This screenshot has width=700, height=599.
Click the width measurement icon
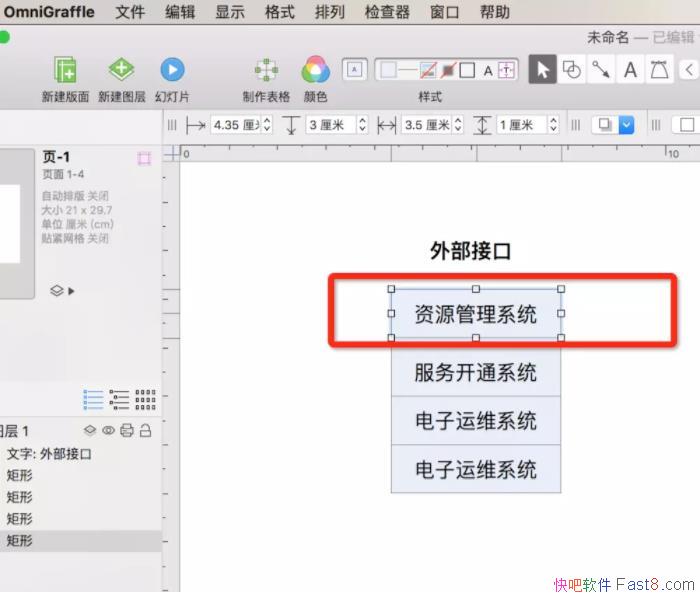[x=387, y=125]
